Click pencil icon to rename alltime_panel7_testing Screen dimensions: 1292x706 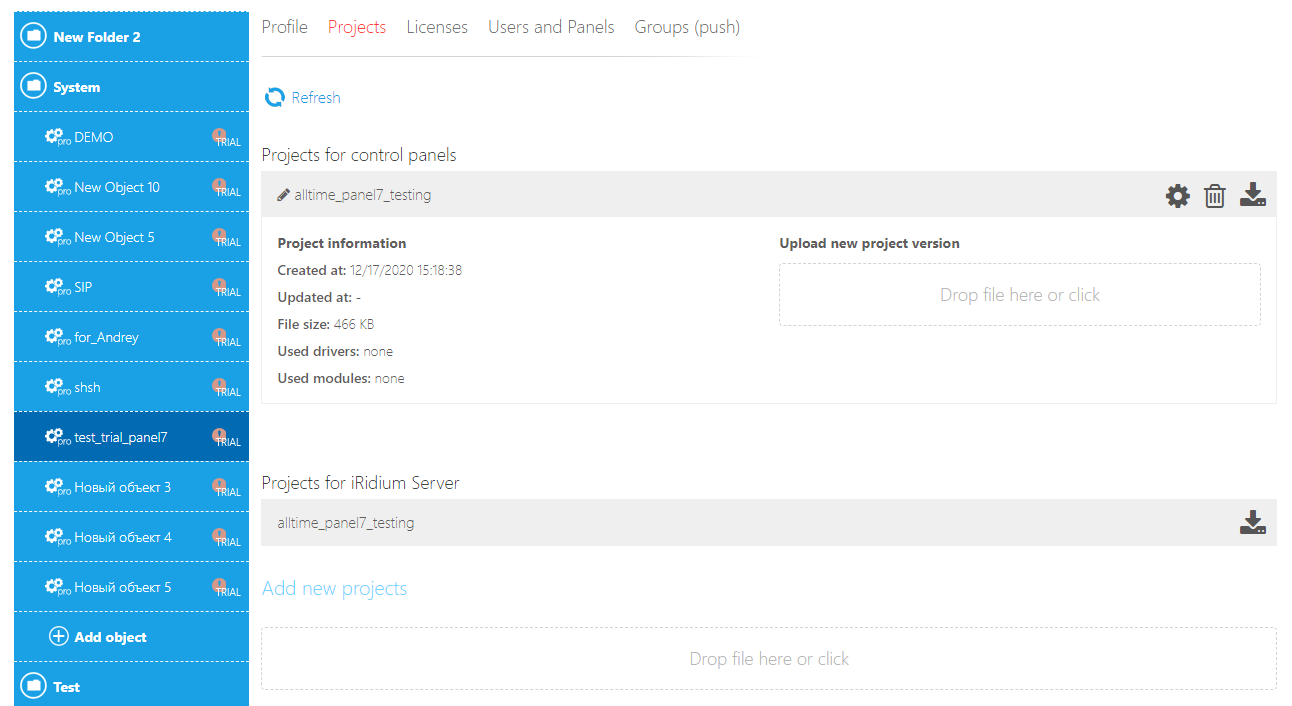tap(283, 196)
